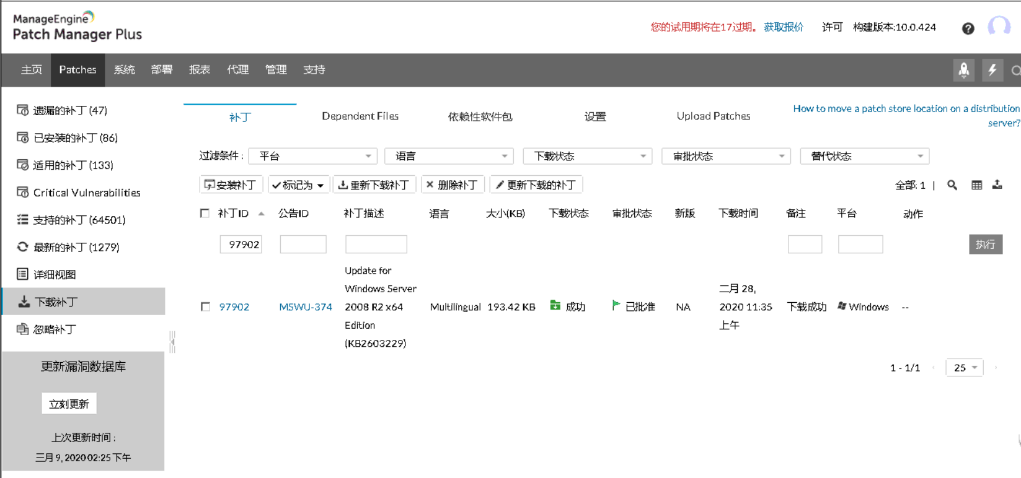Click the 更新下载的补丁 button
This screenshot has width=1021, height=478.
click(536, 185)
